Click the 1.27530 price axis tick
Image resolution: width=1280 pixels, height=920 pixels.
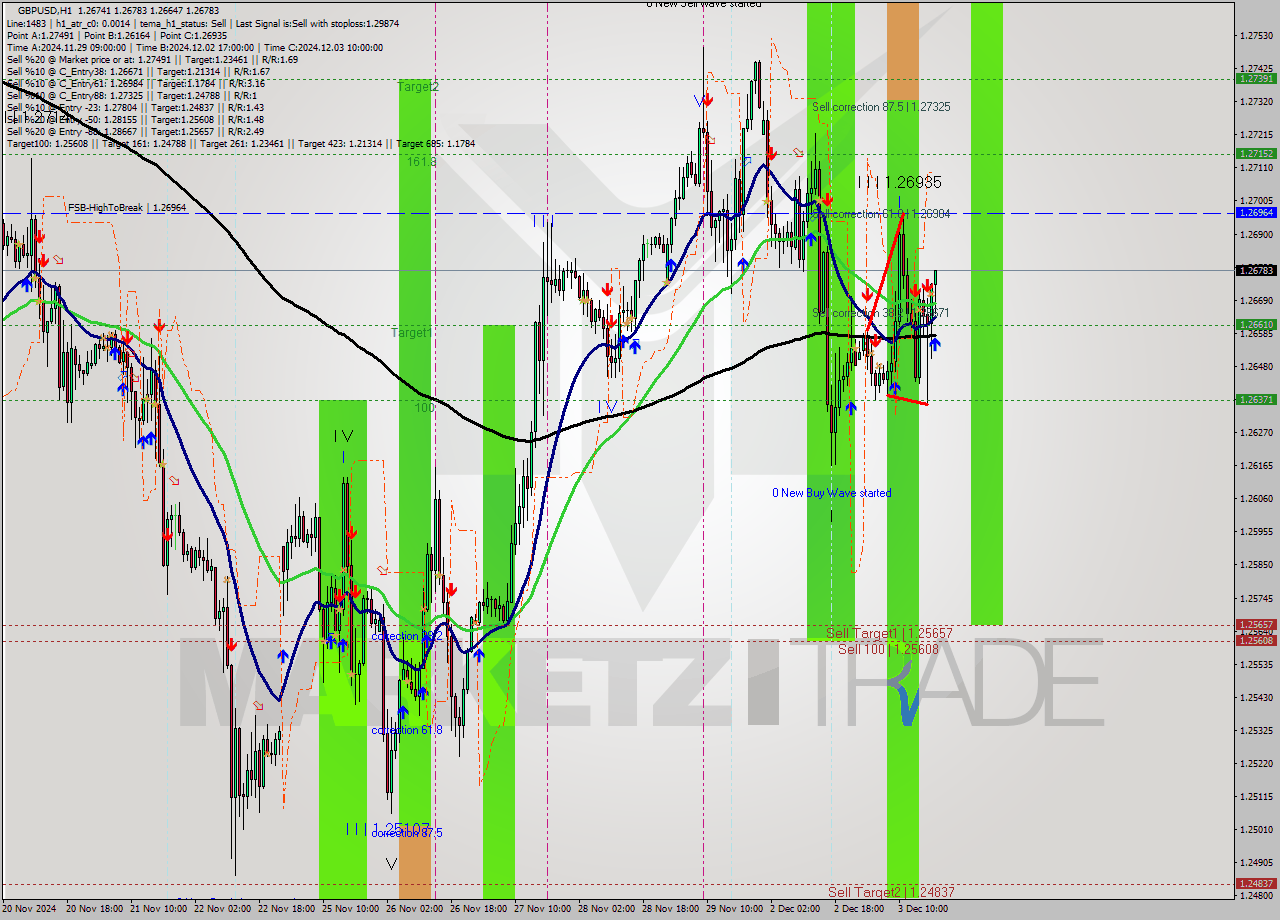coord(1256,36)
